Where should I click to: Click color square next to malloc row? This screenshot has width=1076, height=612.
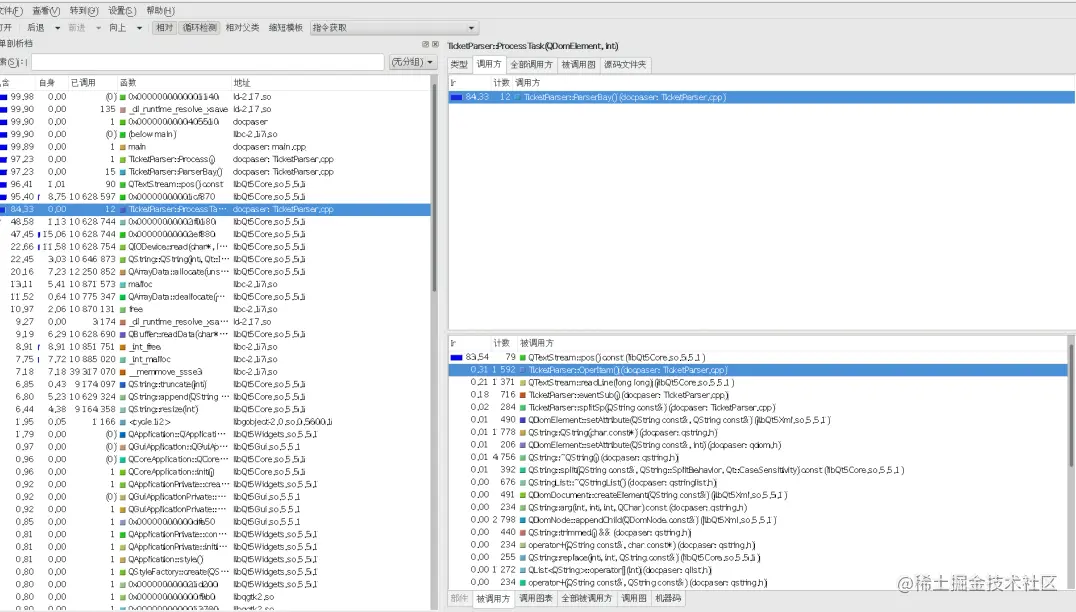click(x=123, y=284)
